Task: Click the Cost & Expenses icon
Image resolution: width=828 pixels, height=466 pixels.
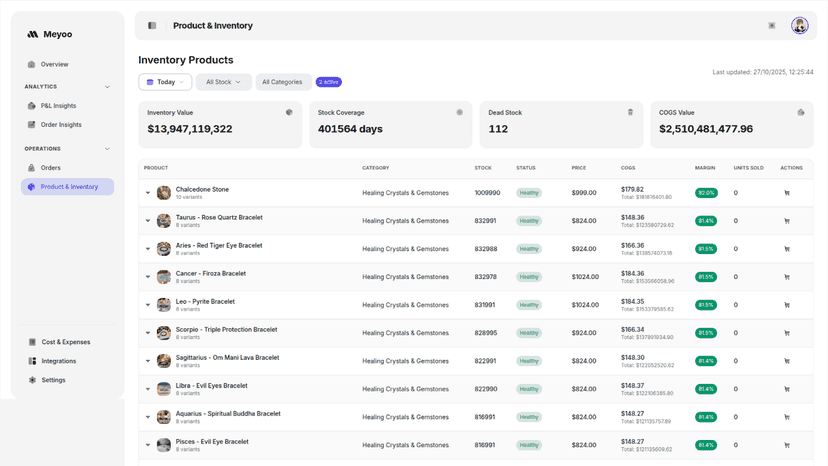Action: click(x=32, y=342)
